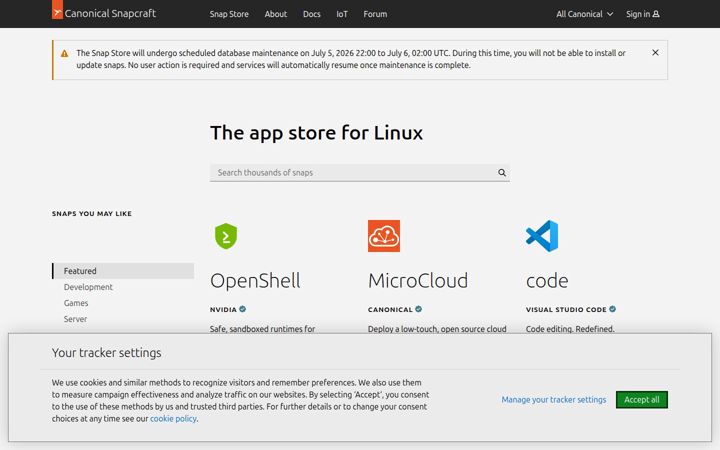Image resolution: width=720 pixels, height=450 pixels.
Task: Click the Sign in link
Action: pyautogui.click(x=643, y=14)
